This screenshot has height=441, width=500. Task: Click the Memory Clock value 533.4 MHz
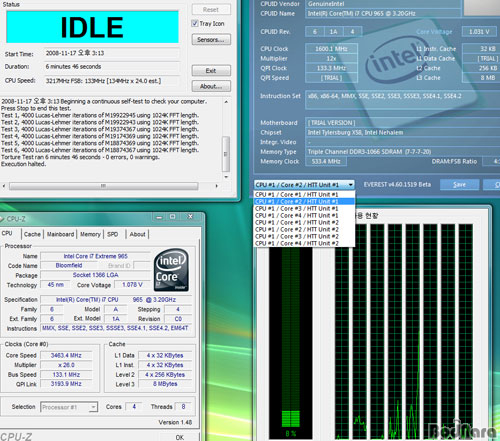(326, 162)
